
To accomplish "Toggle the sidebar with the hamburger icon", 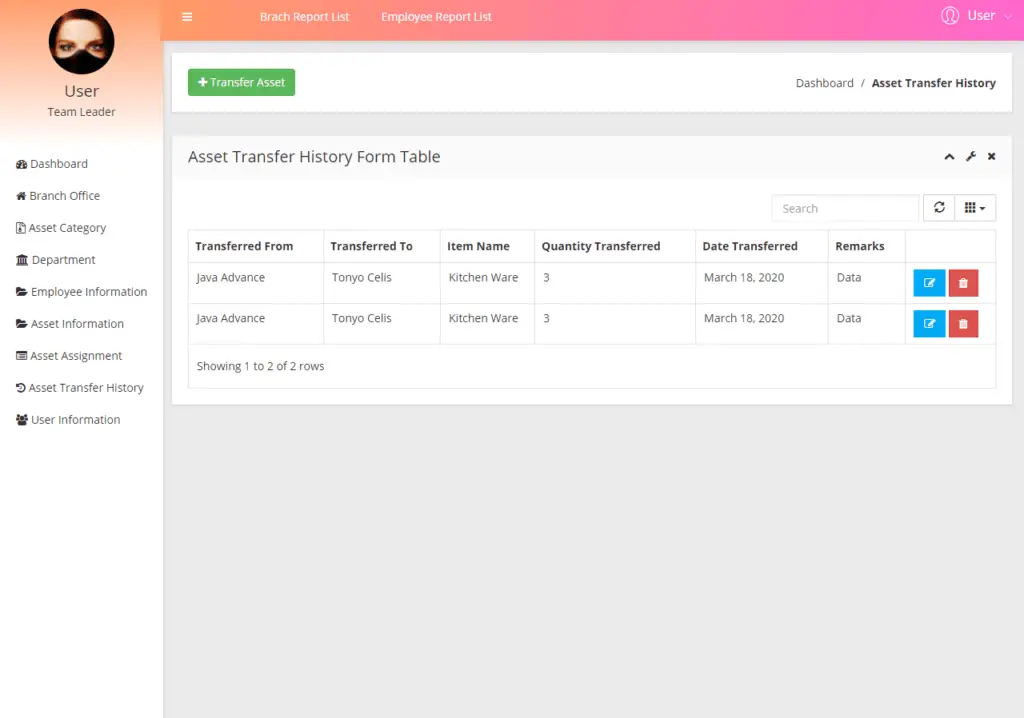I will pos(186,16).
